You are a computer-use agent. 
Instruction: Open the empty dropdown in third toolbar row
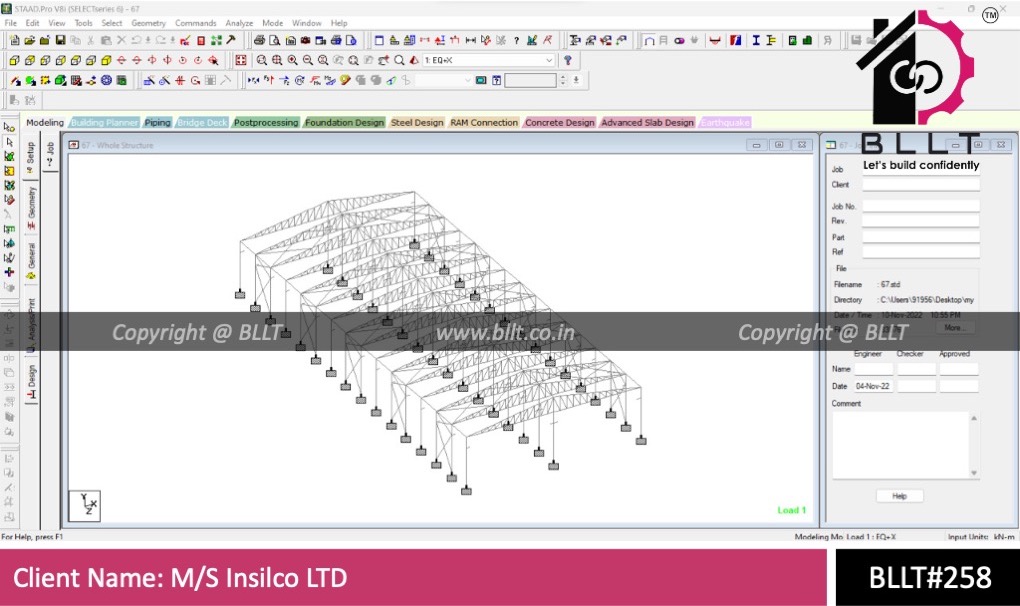tap(442, 81)
